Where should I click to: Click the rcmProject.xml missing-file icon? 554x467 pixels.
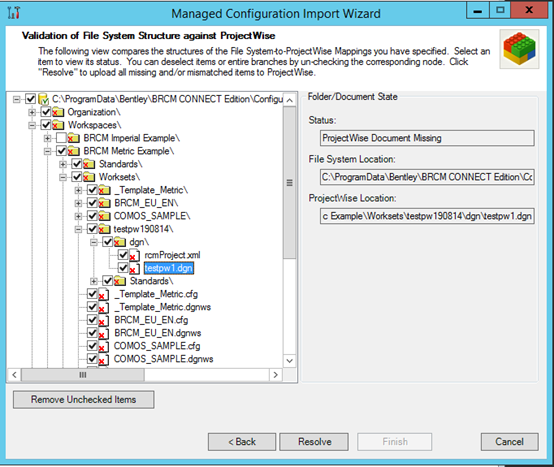tap(135, 255)
